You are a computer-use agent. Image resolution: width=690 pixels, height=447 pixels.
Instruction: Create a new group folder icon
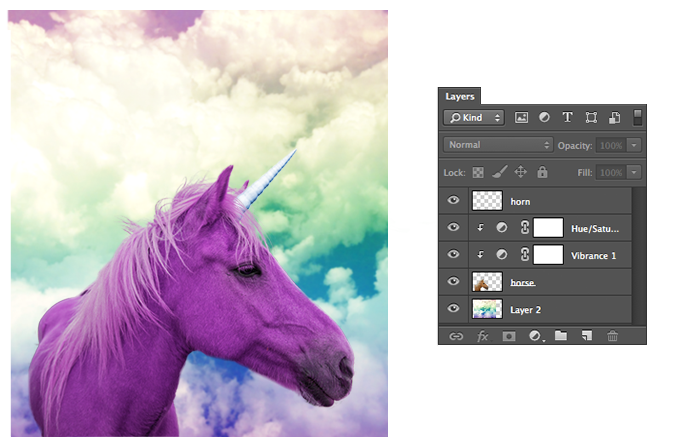click(x=561, y=336)
